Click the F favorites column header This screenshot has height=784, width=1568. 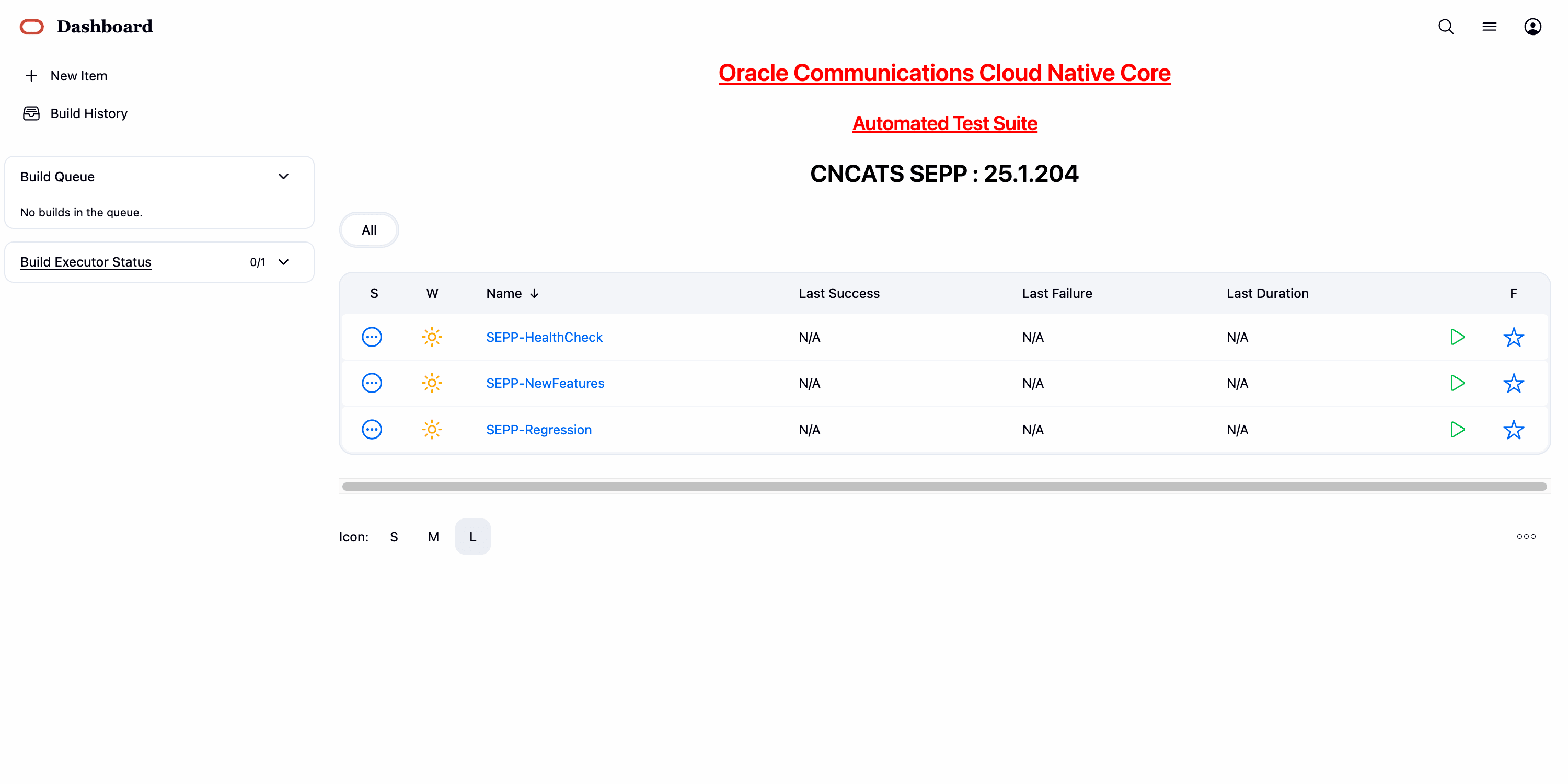point(1513,293)
